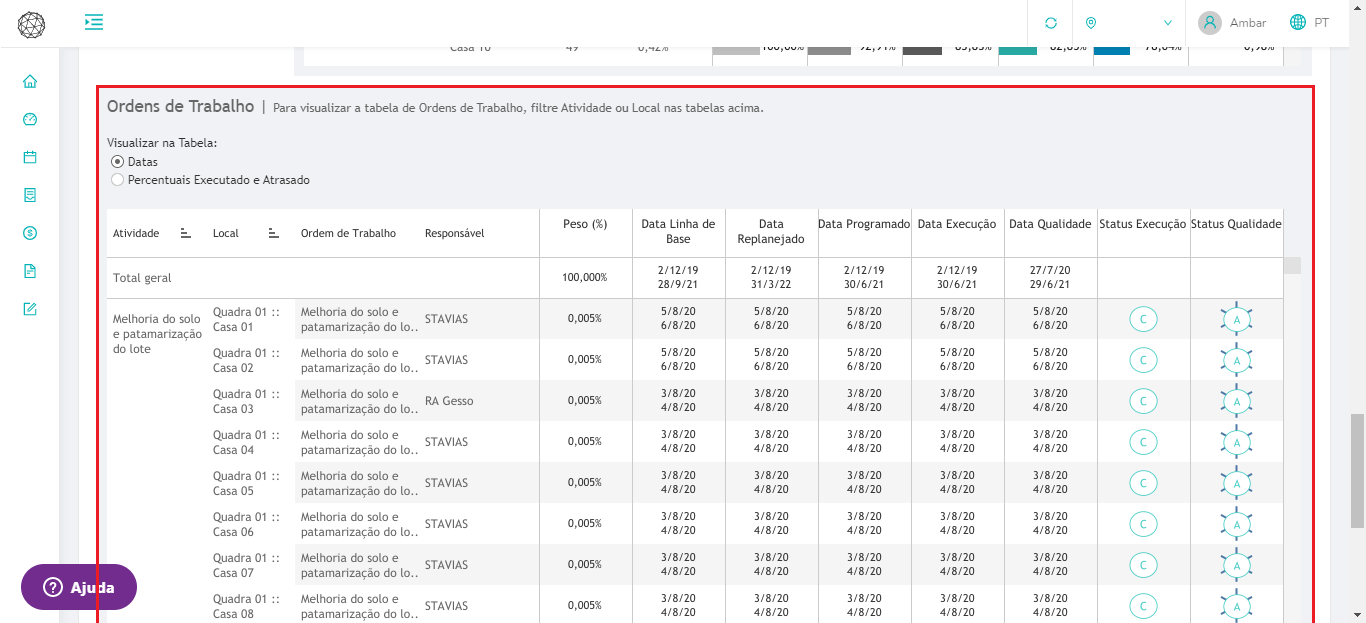Click the Data Linha de Base header

coord(678,231)
